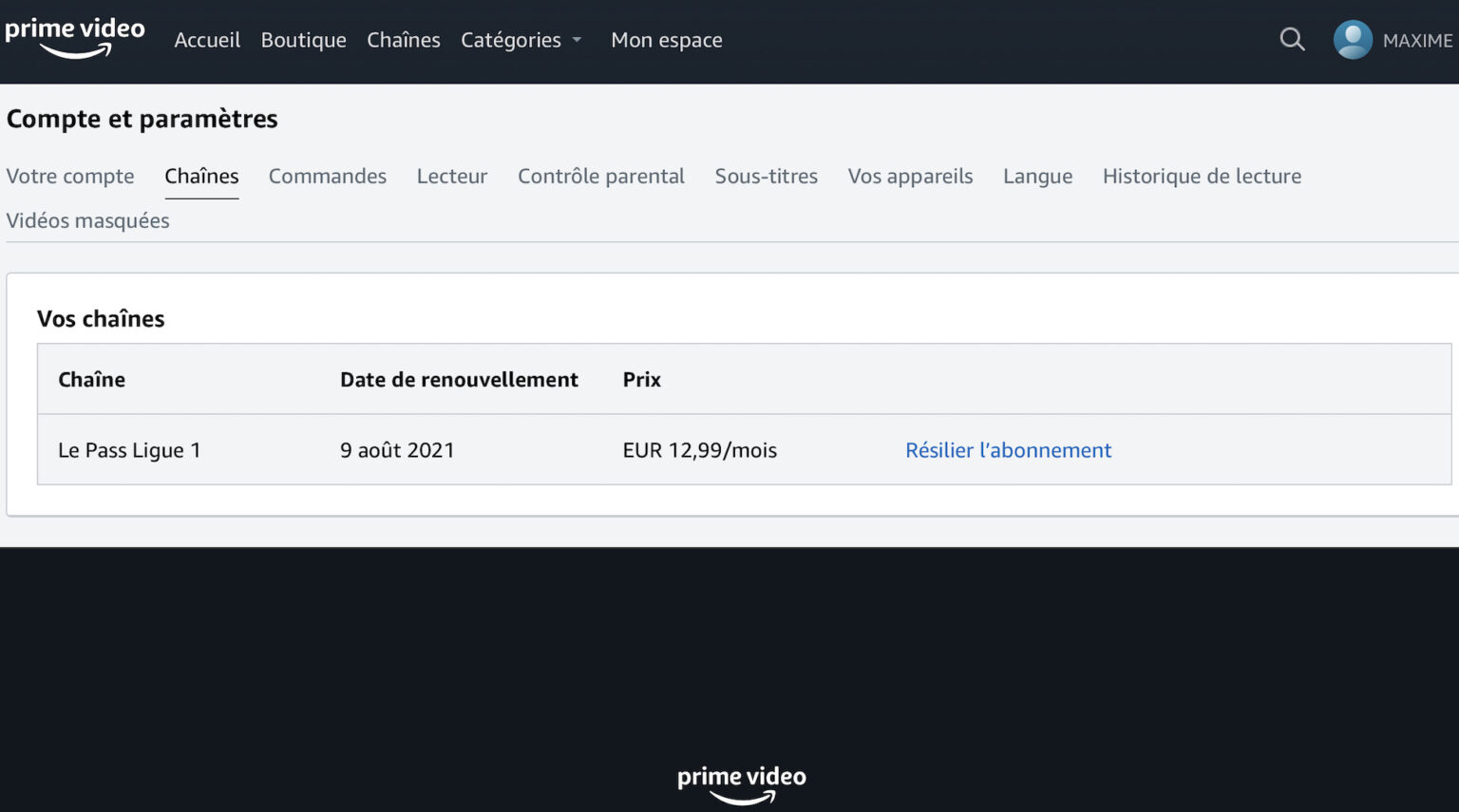Switch to the Lecteur tab
The width and height of the screenshot is (1459, 812).
coord(452,177)
